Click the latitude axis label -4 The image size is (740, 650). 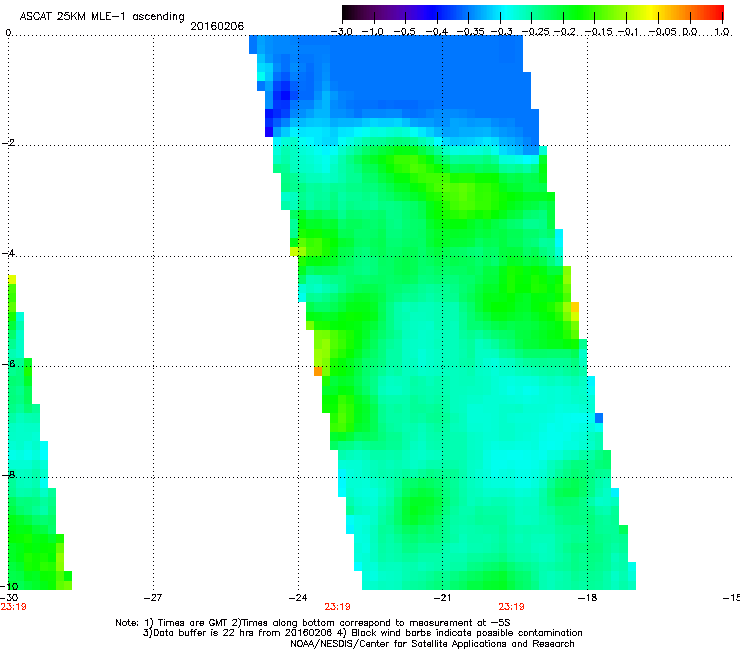(8, 253)
